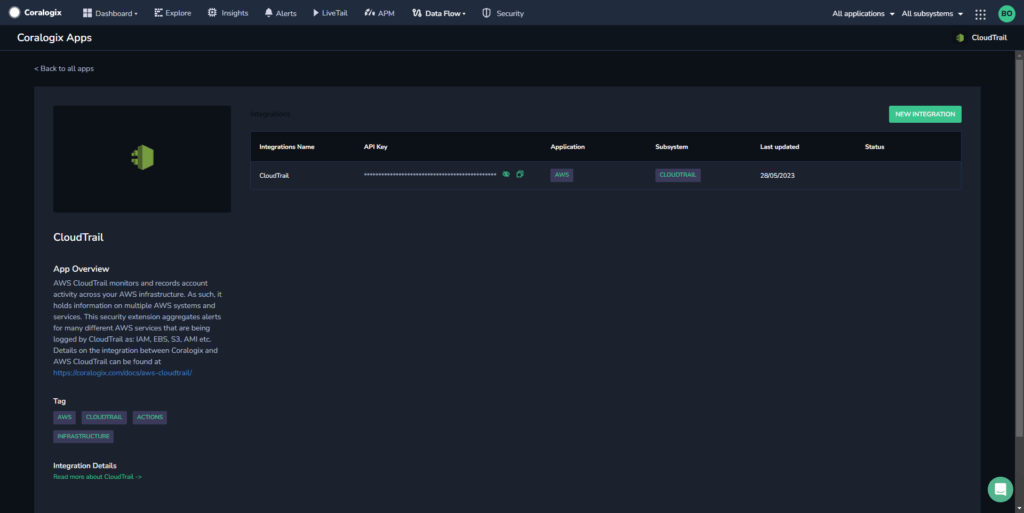Click the Last updated column header
Image resolution: width=1024 pixels, height=513 pixels.
click(x=779, y=147)
